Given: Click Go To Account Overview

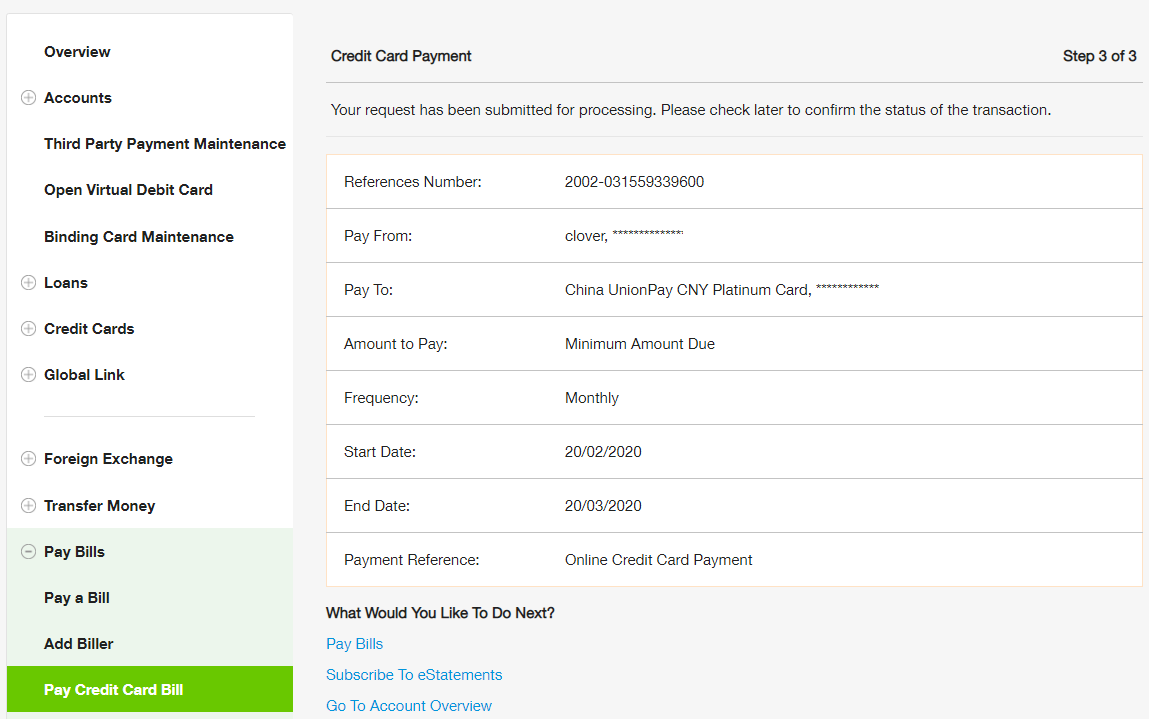Looking at the screenshot, I should pyautogui.click(x=409, y=705).
